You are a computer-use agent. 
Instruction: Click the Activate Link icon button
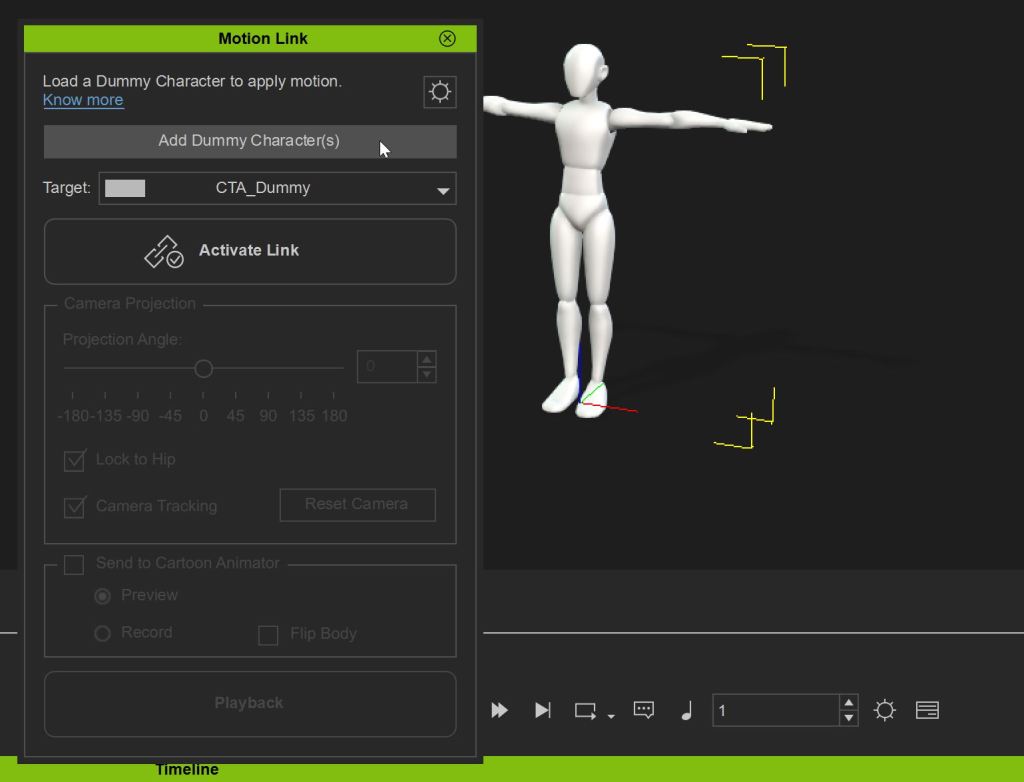[x=165, y=250]
